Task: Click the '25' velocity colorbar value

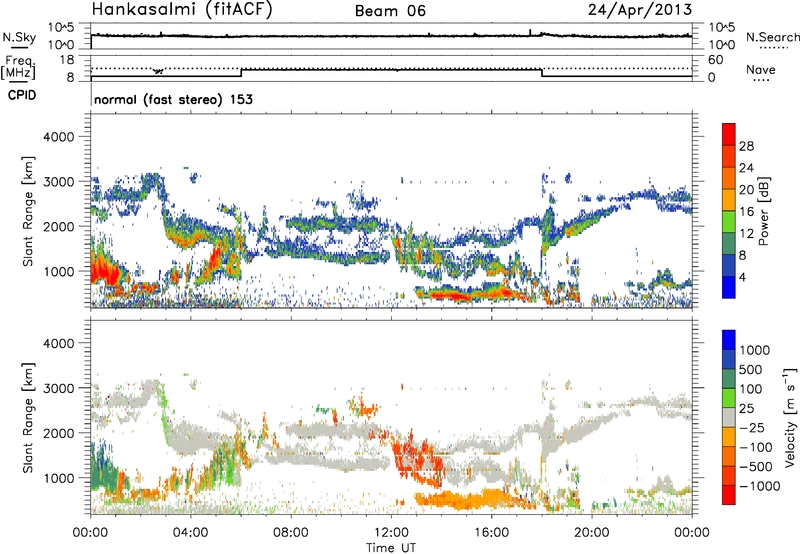Action: click(747, 409)
